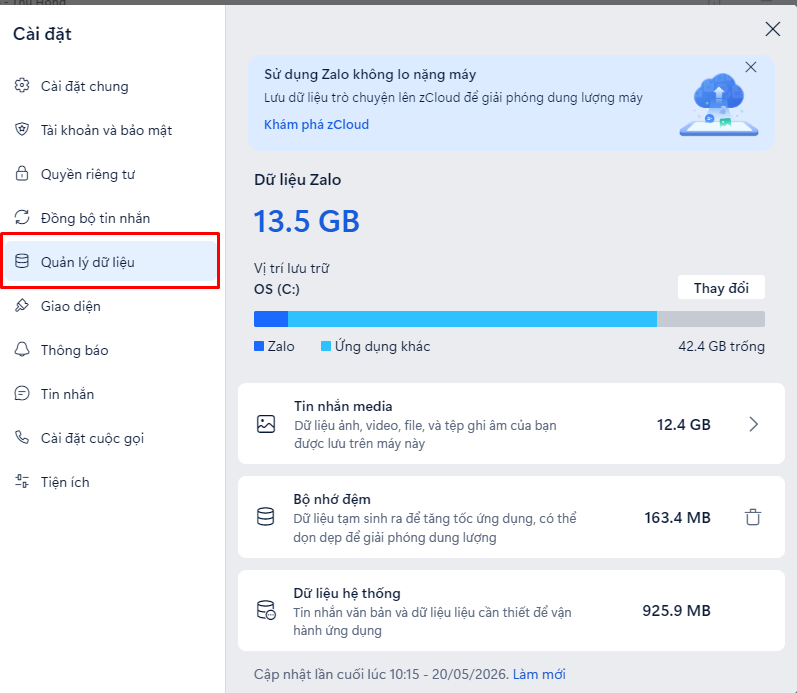Dismiss the zCloud promotion banner
Screen dimensions: 797x693
click(751, 67)
